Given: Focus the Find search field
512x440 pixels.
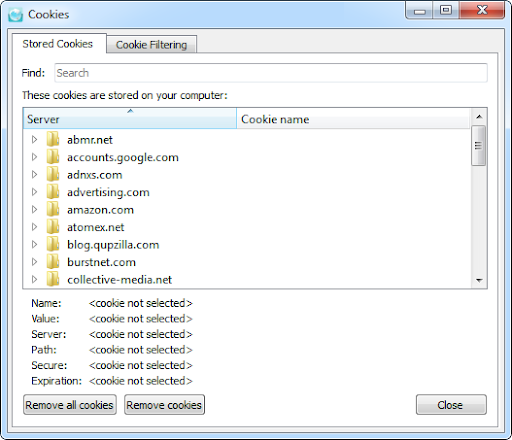Looking at the screenshot, I should 271,73.
